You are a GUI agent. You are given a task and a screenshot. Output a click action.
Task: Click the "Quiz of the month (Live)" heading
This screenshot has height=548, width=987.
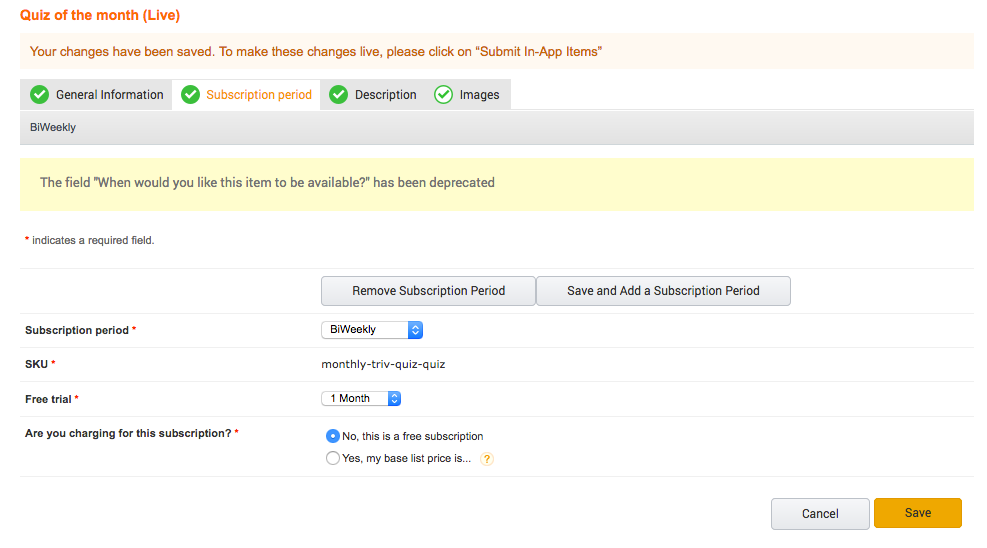coord(100,16)
